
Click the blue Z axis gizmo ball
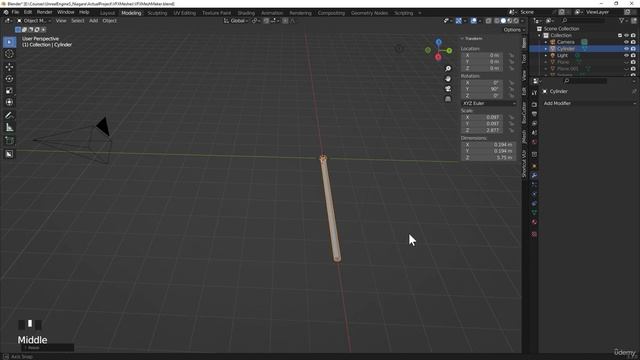point(438,42)
